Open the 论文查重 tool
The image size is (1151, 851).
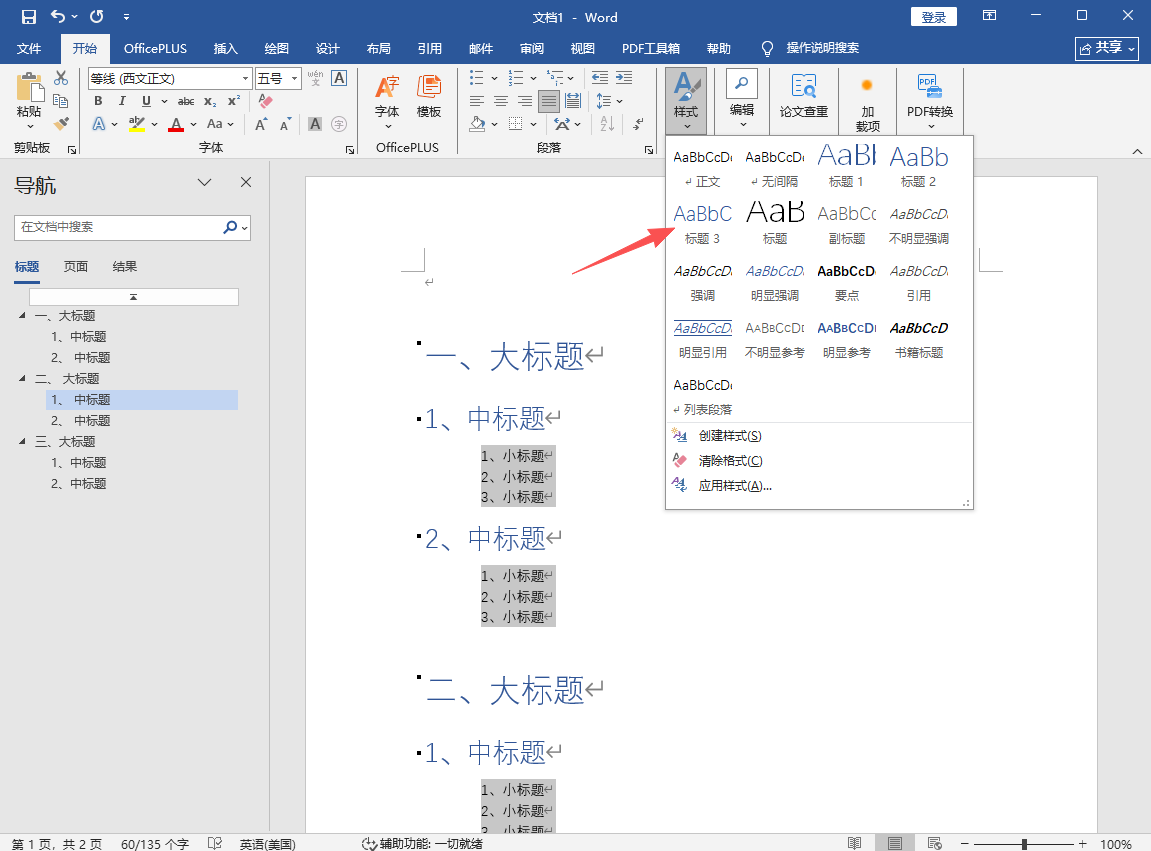click(x=803, y=98)
